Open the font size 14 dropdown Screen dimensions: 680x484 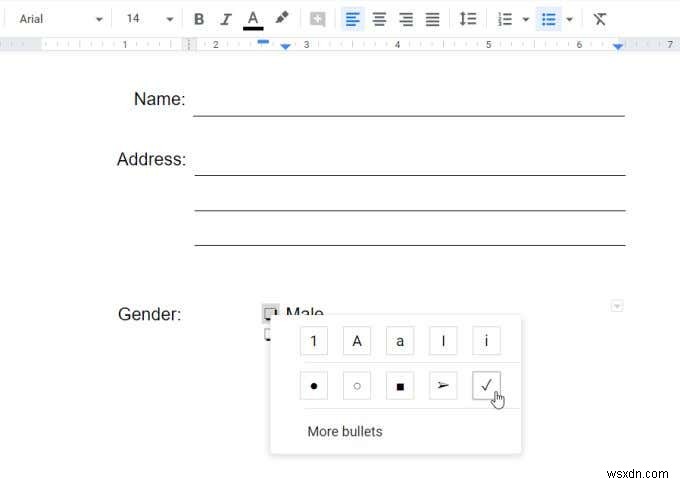point(149,19)
